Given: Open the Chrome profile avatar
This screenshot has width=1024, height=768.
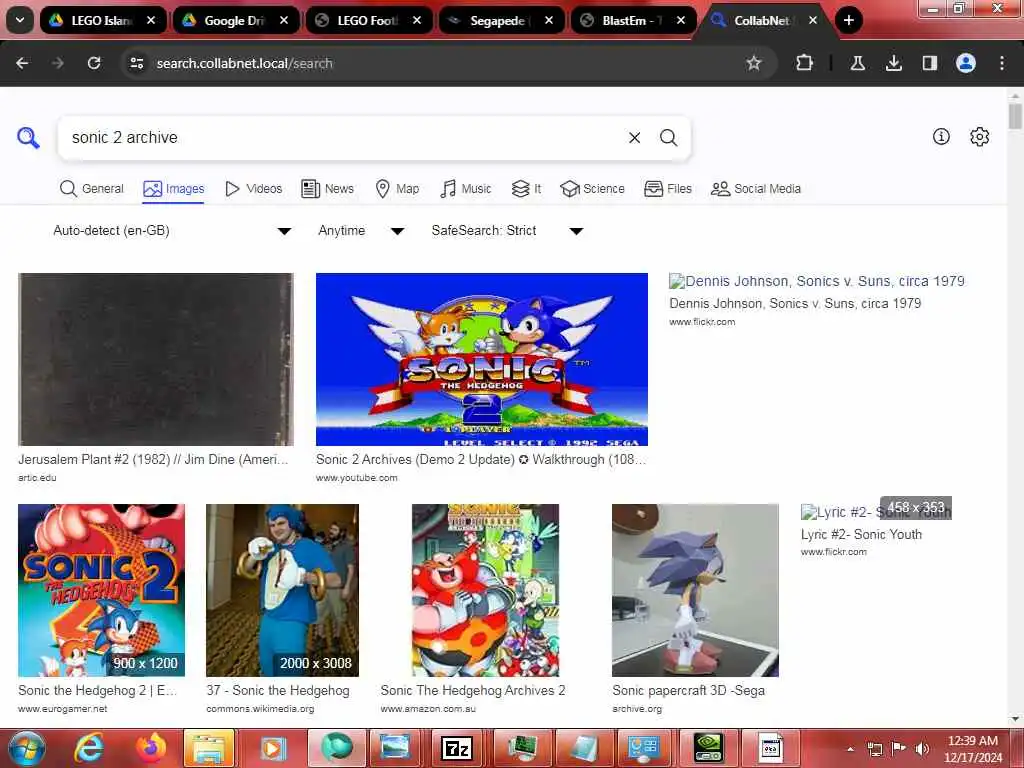Looking at the screenshot, I should click(966, 63).
